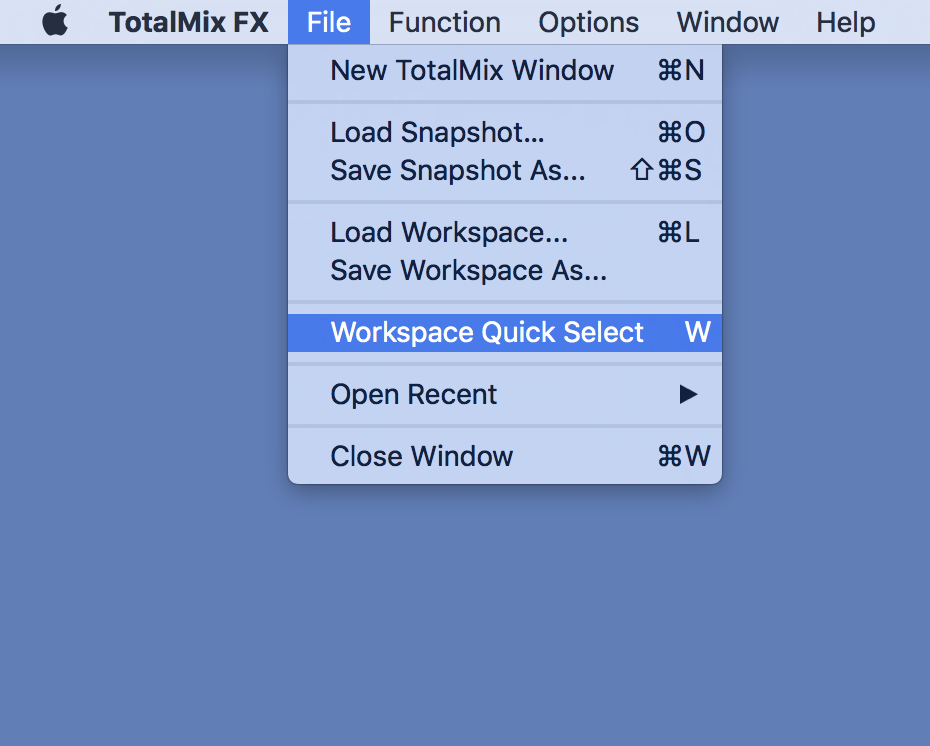The width and height of the screenshot is (930, 746).
Task: Choose Save Snapshot As…
Action: (x=458, y=171)
